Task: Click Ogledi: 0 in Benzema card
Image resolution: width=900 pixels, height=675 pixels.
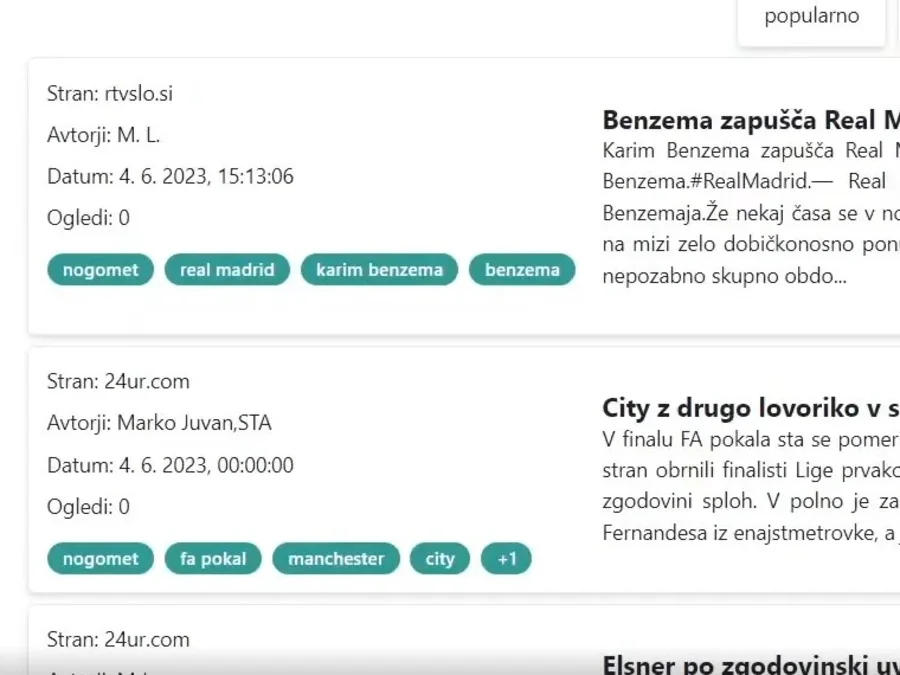Action: 88,218
